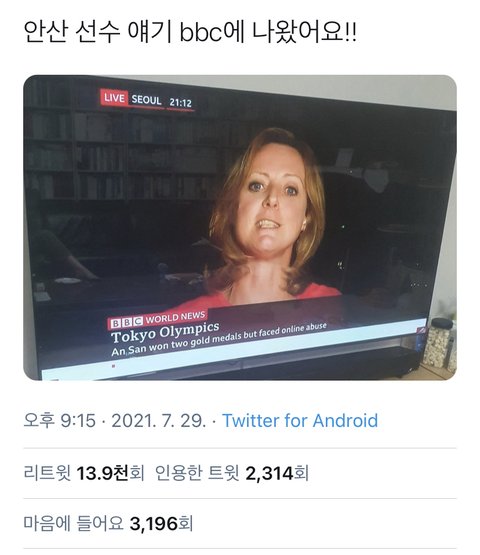Click the BBC World News logo

click(x=158, y=320)
